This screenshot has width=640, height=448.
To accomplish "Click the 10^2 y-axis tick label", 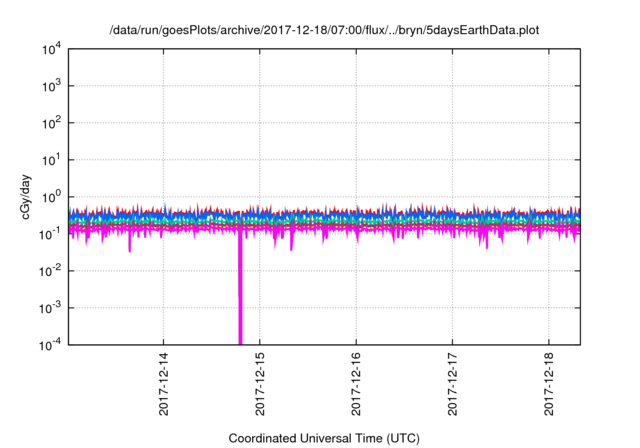I will click(51, 124).
